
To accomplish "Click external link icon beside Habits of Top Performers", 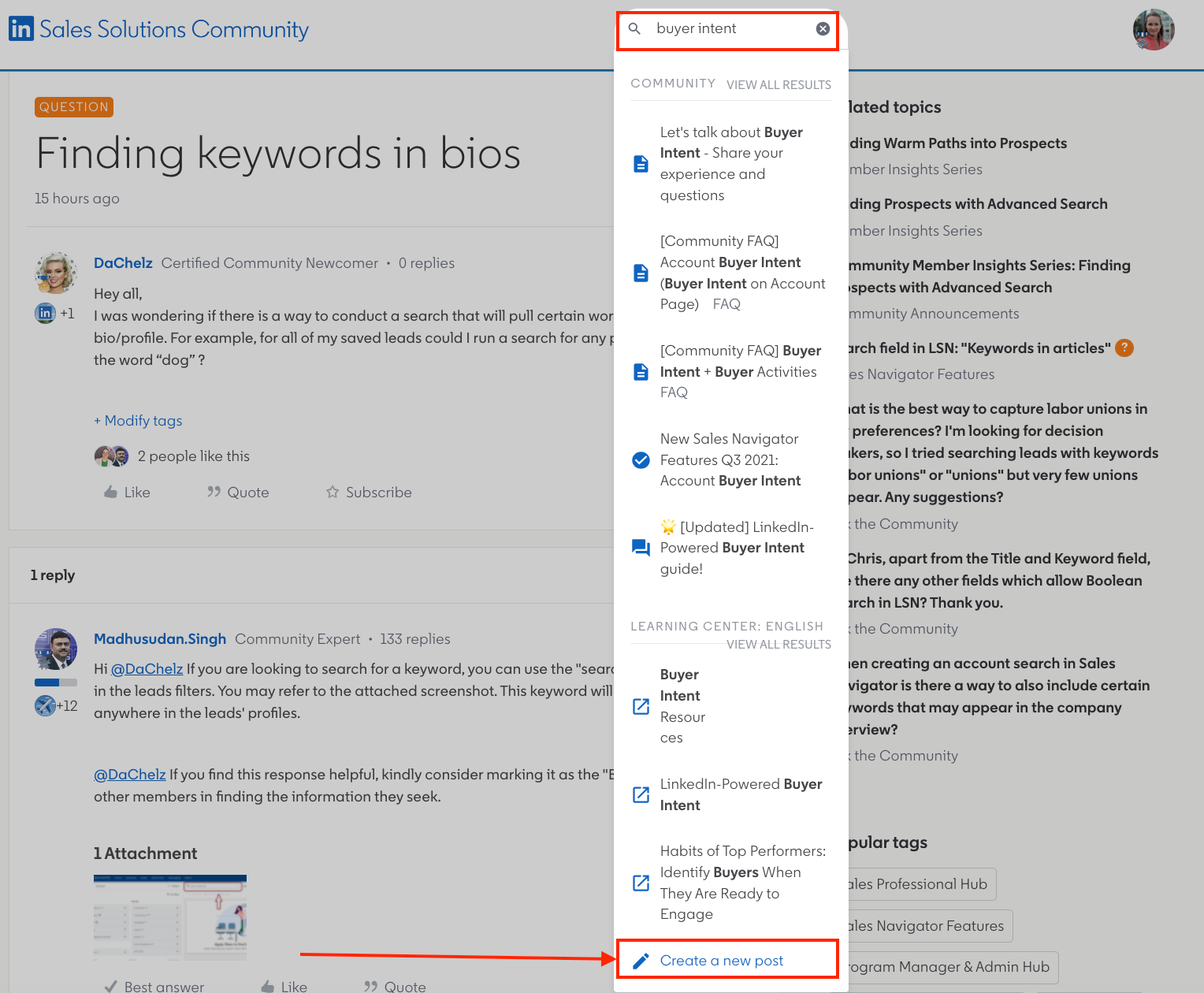I will tap(641, 883).
